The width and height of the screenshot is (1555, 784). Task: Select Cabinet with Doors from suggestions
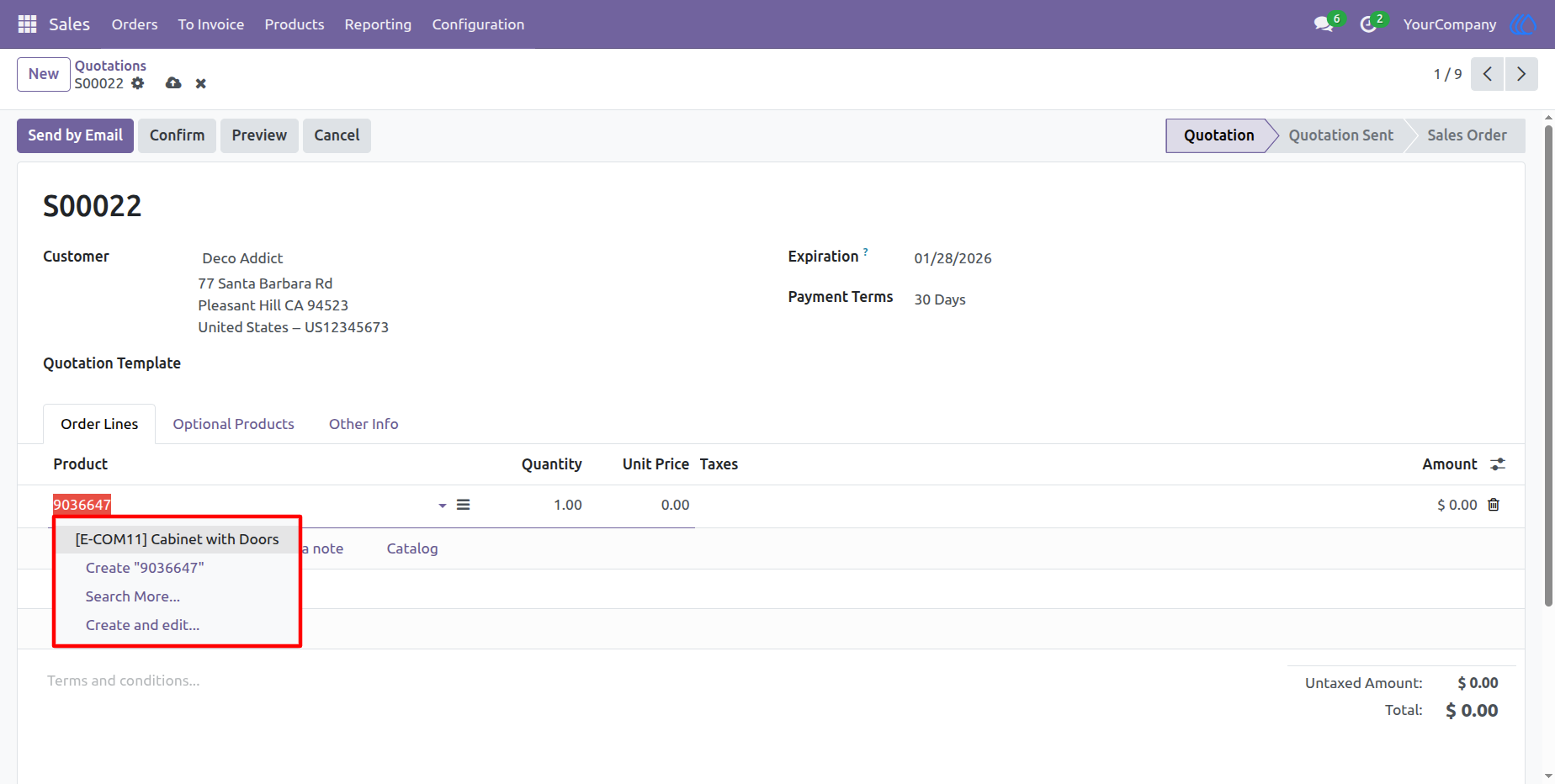pyautogui.click(x=177, y=539)
